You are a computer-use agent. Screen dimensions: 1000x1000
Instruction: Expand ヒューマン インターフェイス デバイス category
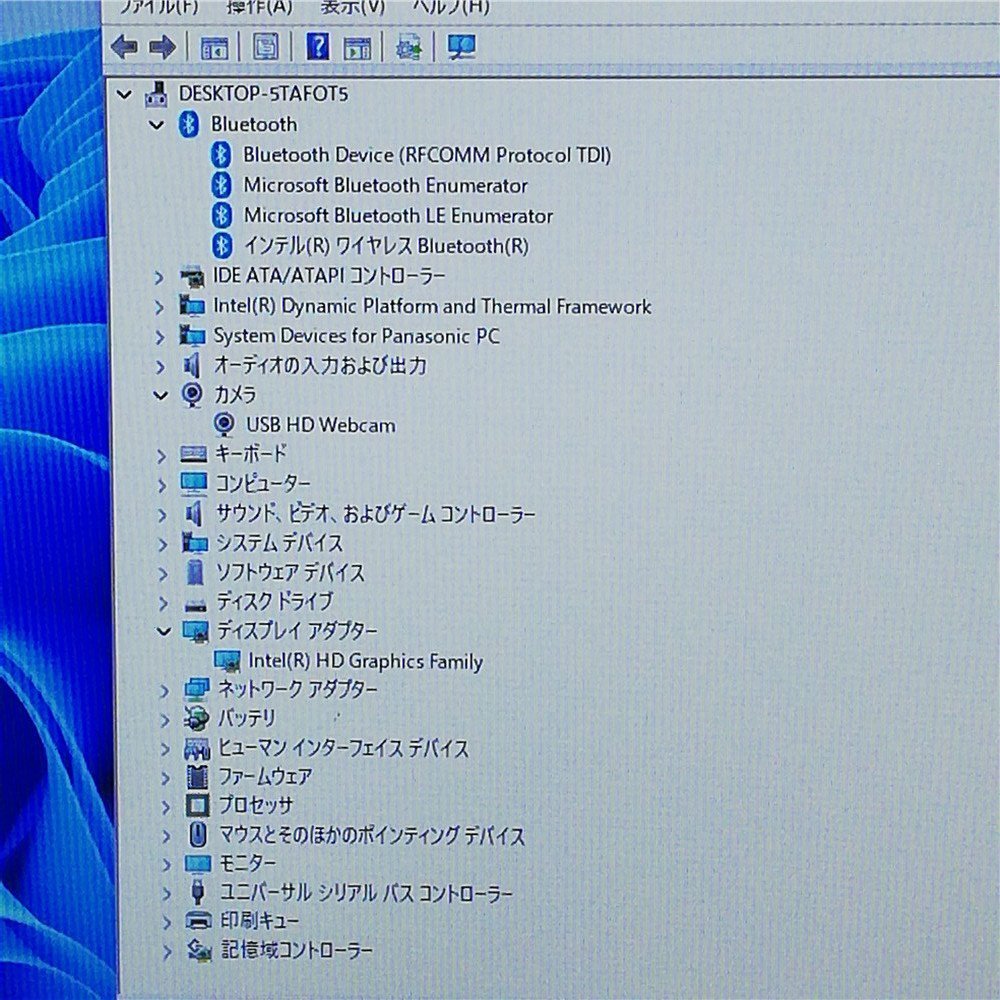165,749
